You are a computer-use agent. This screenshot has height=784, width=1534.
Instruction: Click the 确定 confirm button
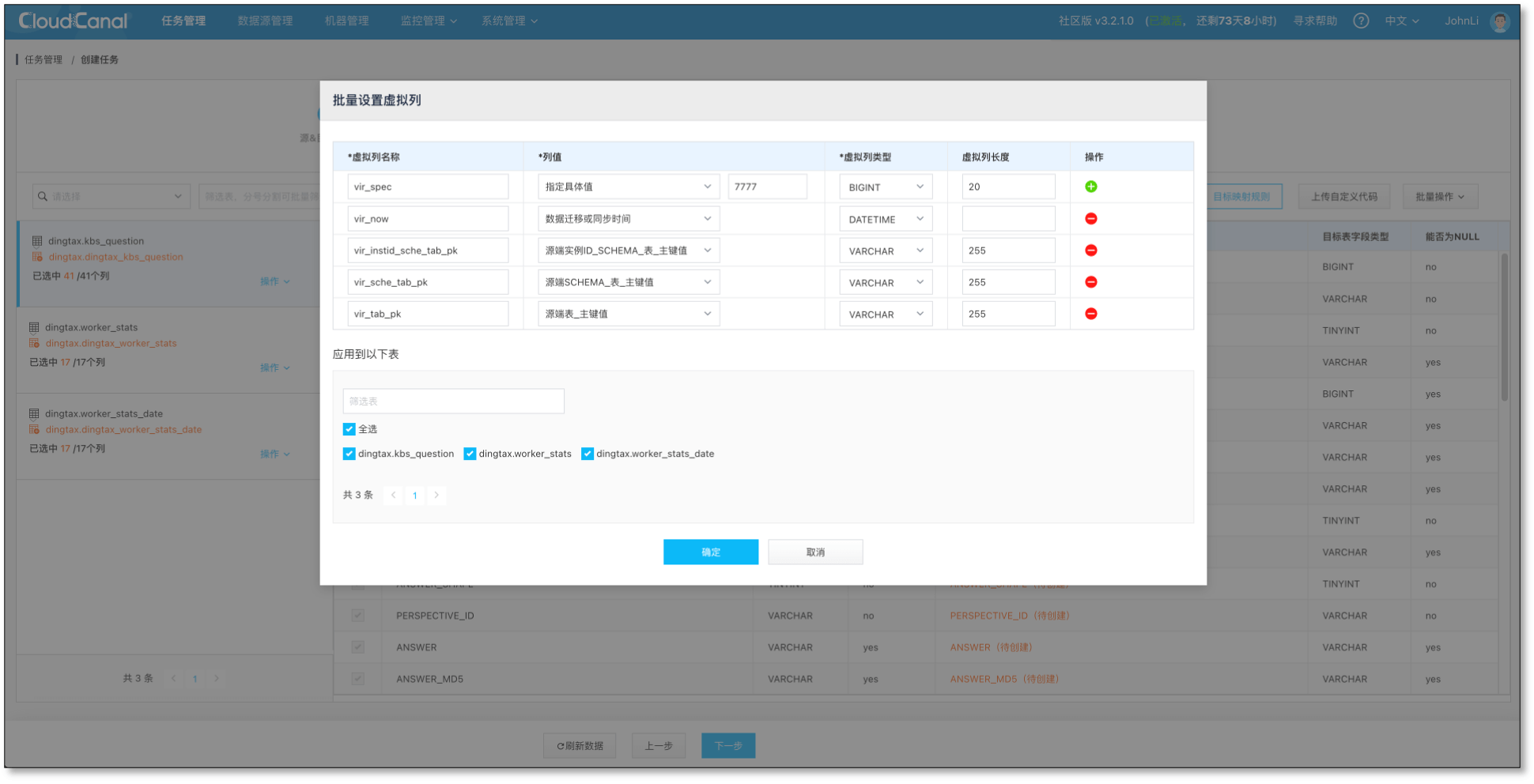[710, 552]
